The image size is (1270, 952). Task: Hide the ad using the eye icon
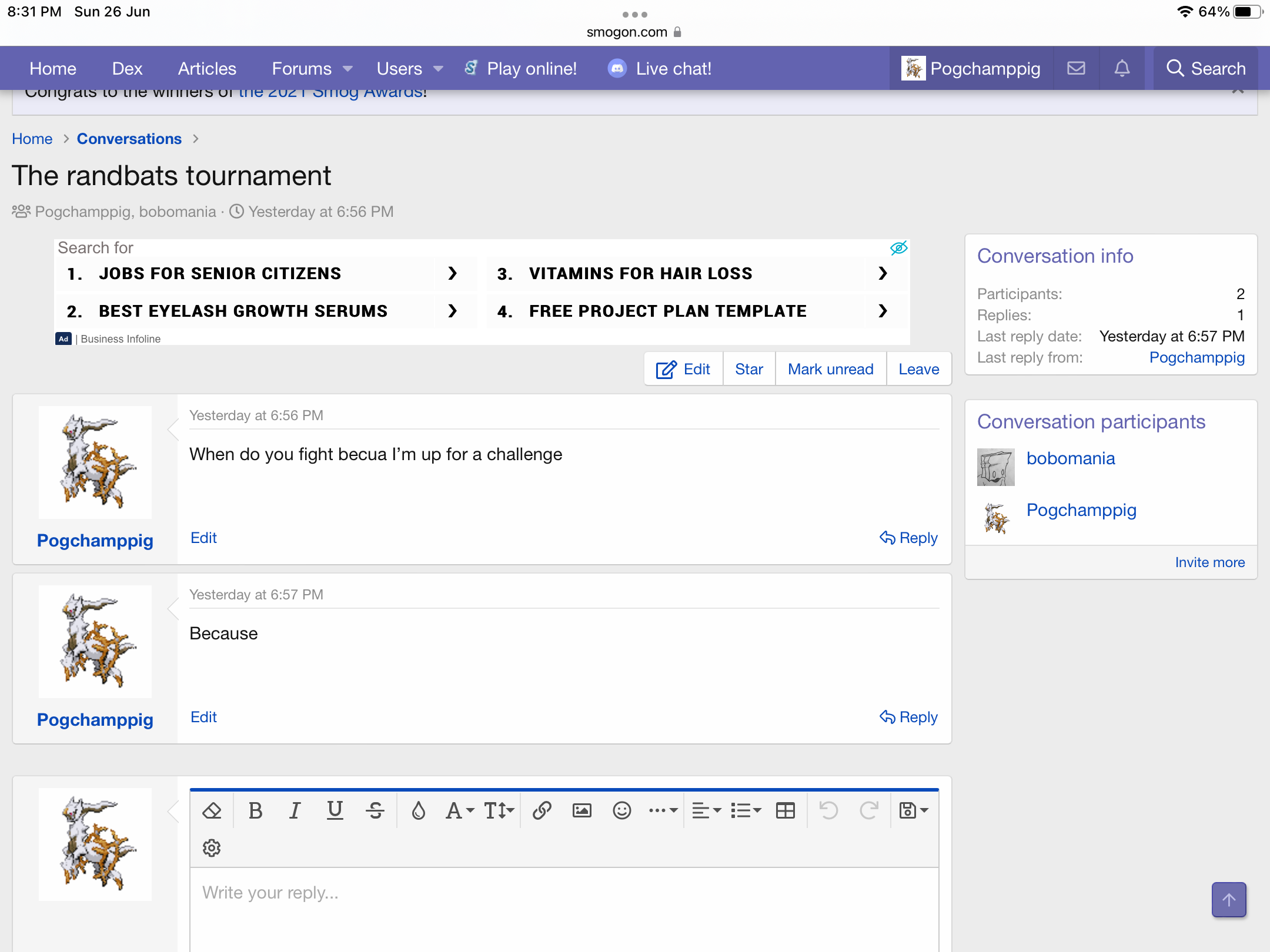click(x=898, y=248)
